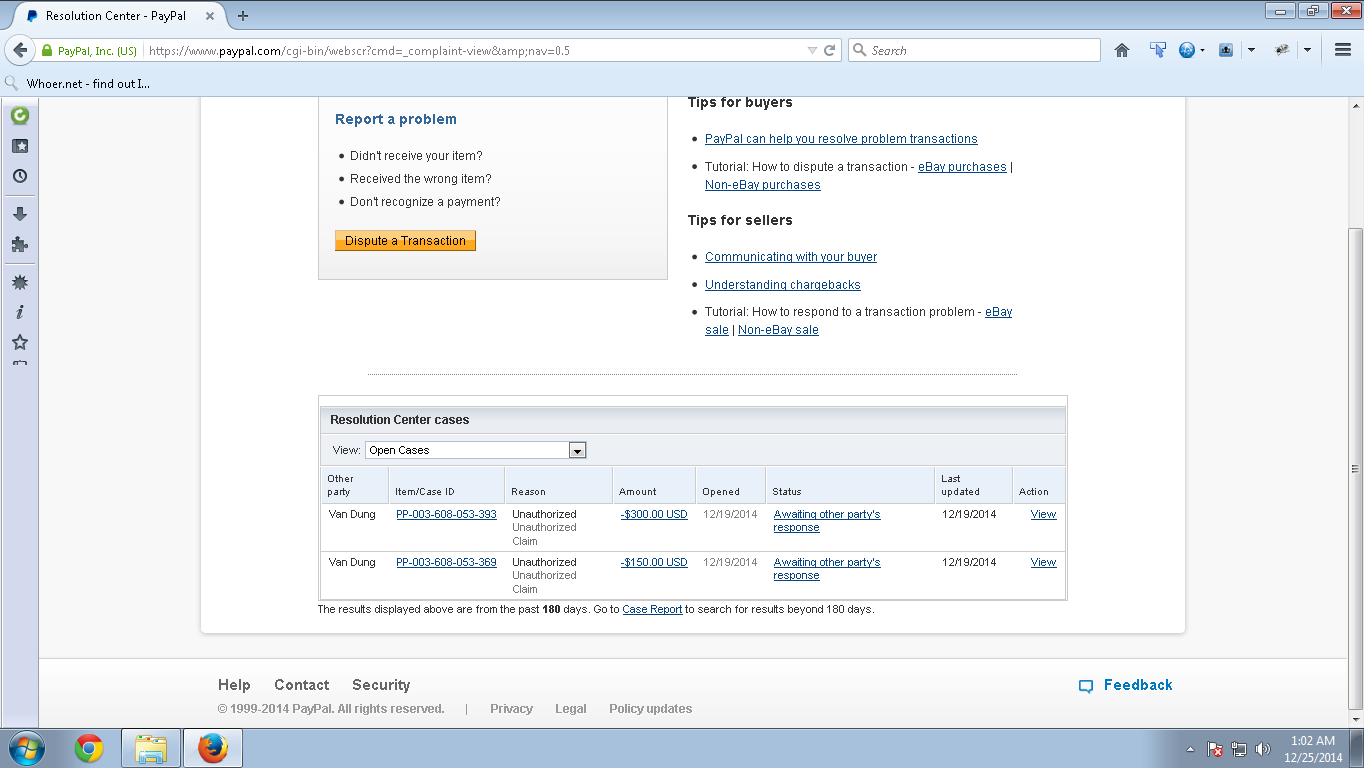
Task: Open the eBay purchases tutorial link
Action: 962,167
